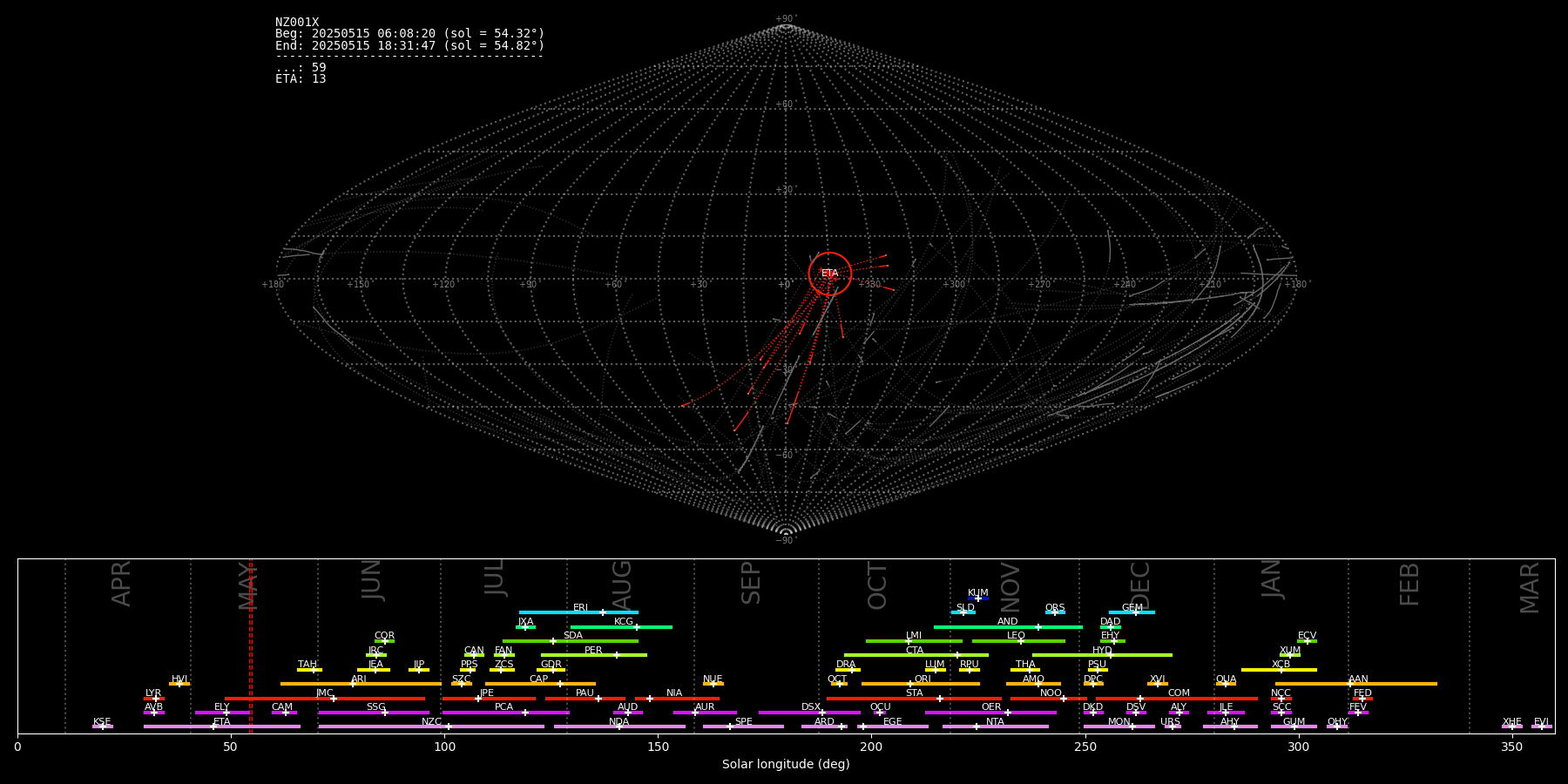Click the JMC shower label
Screen dimensions: 1568x784
click(x=324, y=693)
